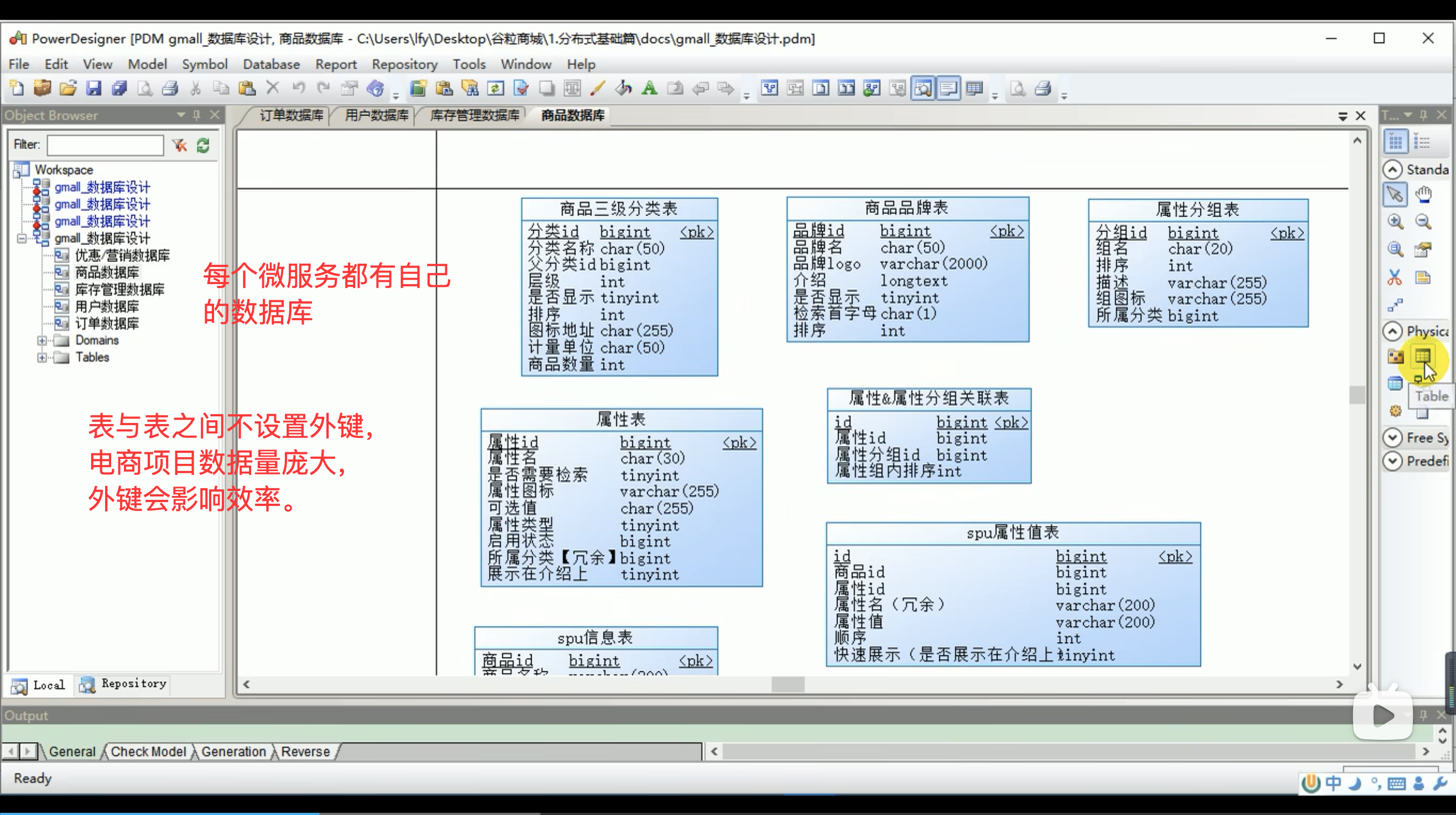Select the Pointer tool in the palette
1456x815 pixels.
click(x=1395, y=194)
